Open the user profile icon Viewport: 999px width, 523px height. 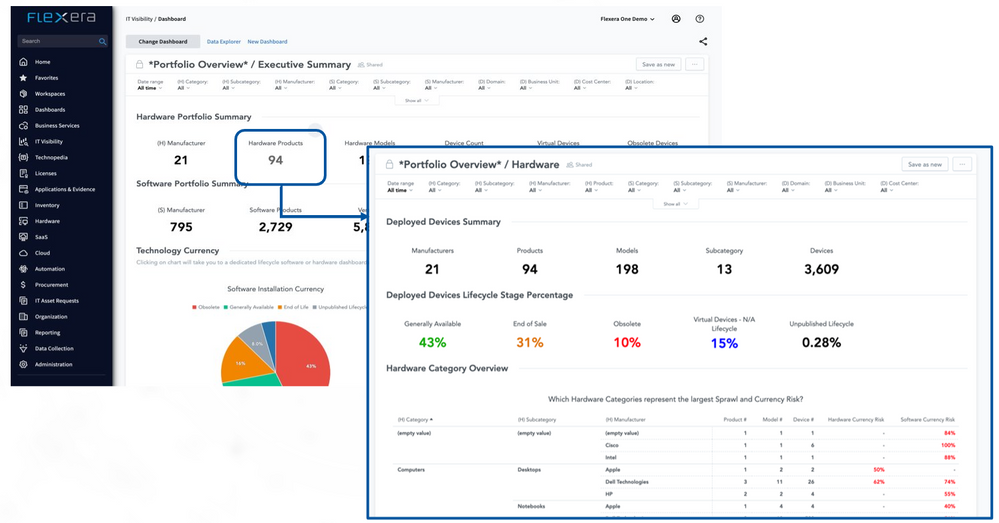pyautogui.click(x=676, y=19)
